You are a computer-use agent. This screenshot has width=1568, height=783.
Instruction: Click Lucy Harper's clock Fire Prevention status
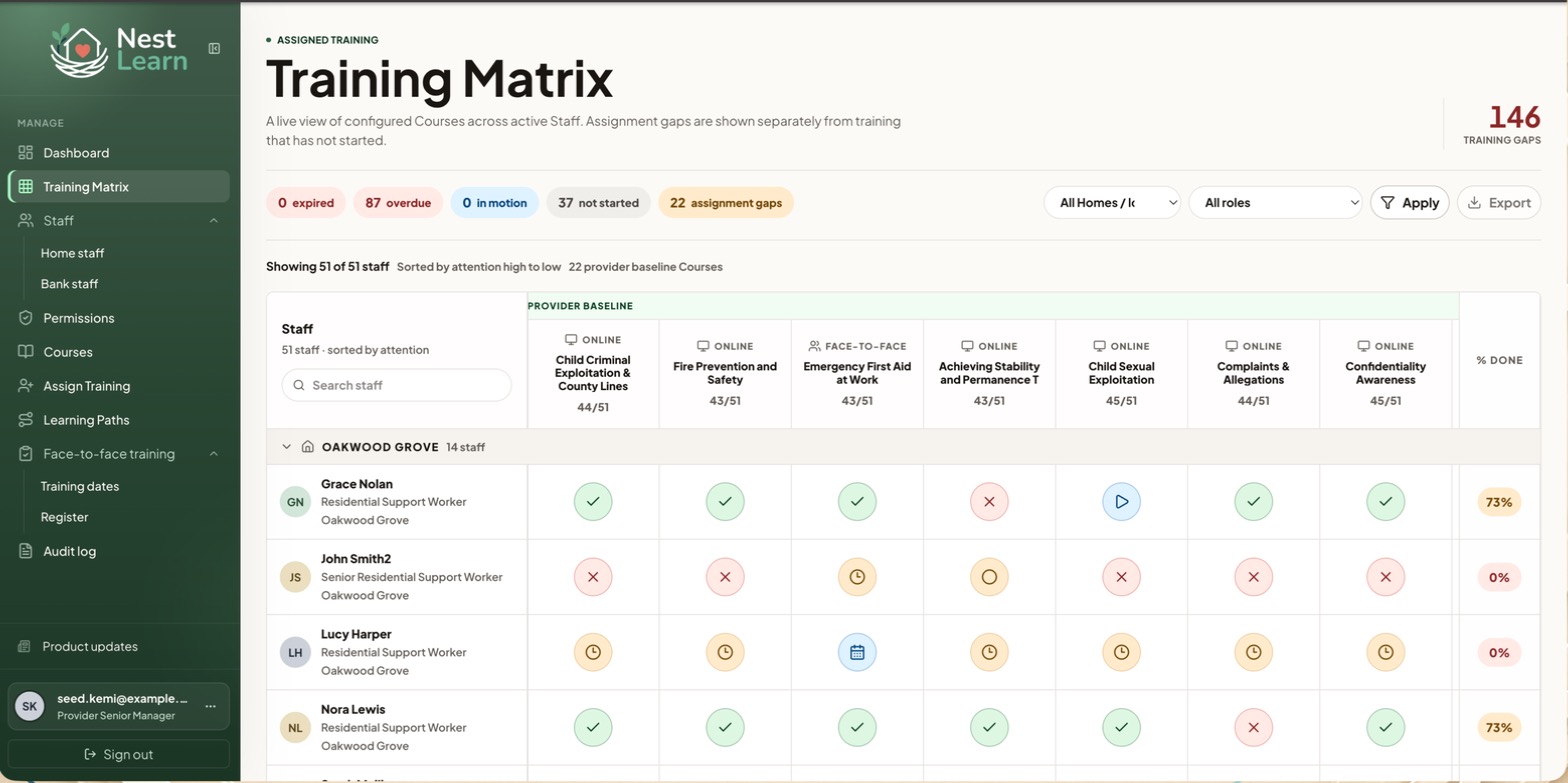point(725,652)
